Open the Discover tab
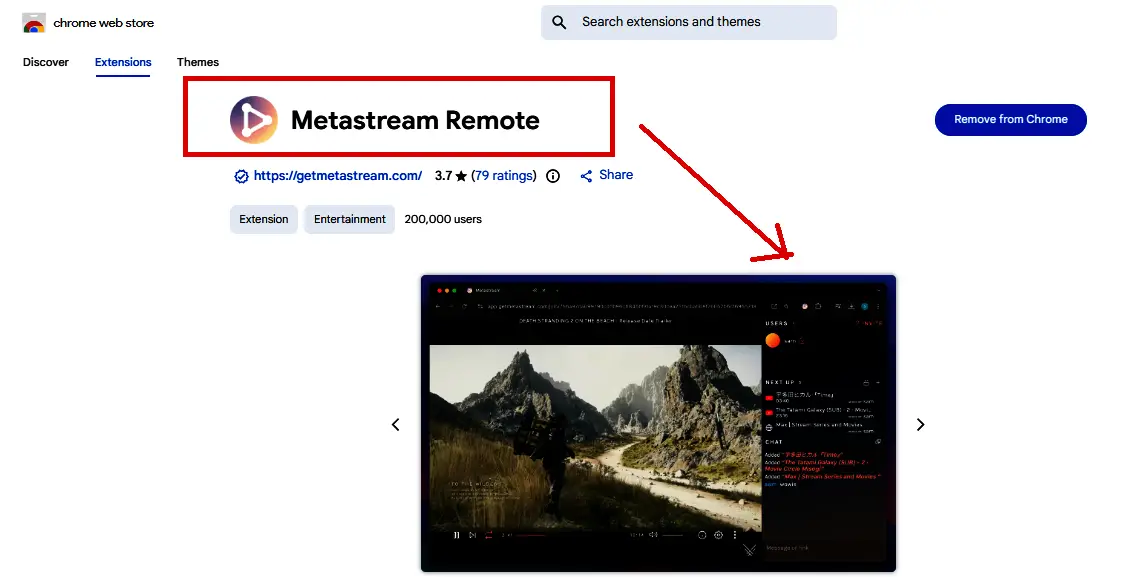 coord(46,62)
